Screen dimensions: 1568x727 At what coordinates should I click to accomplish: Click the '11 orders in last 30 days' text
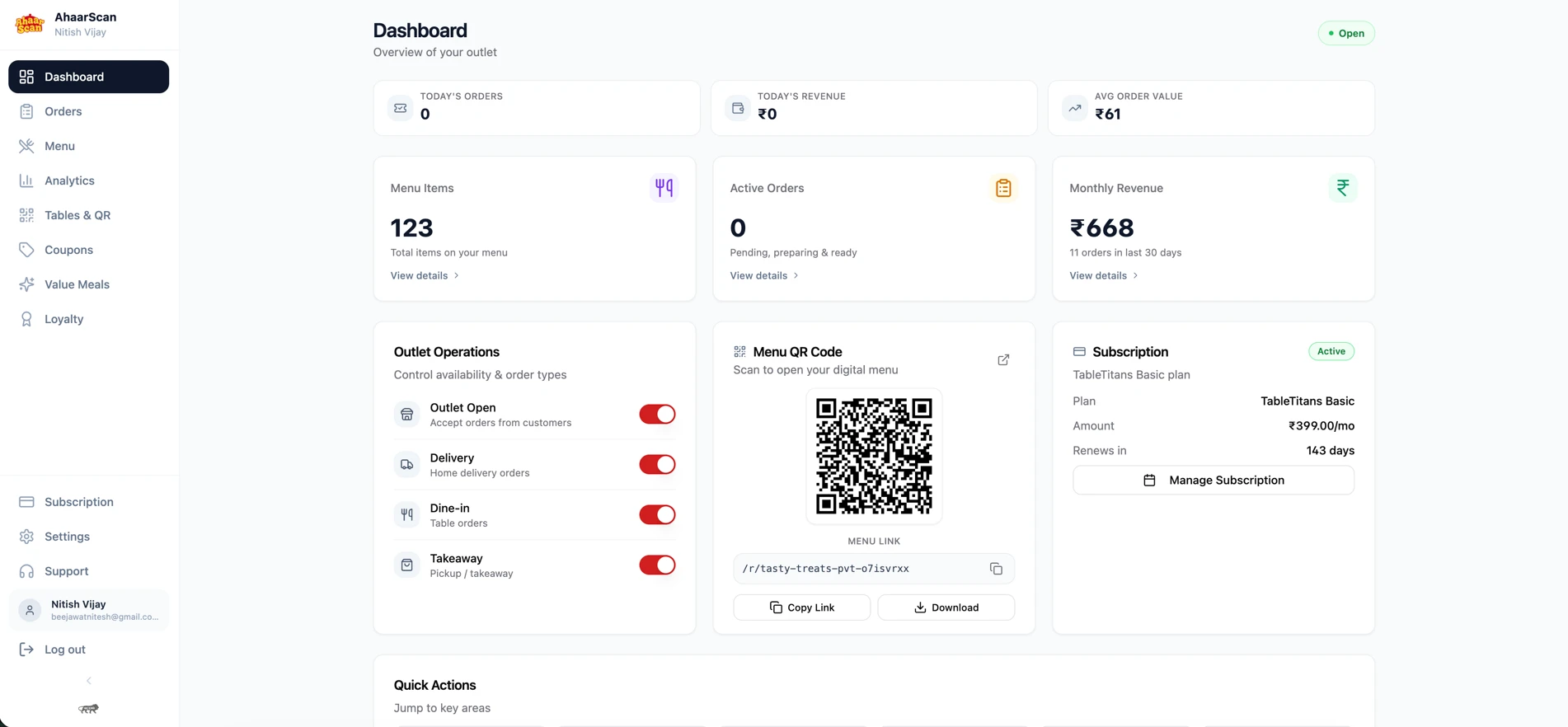tap(1125, 253)
